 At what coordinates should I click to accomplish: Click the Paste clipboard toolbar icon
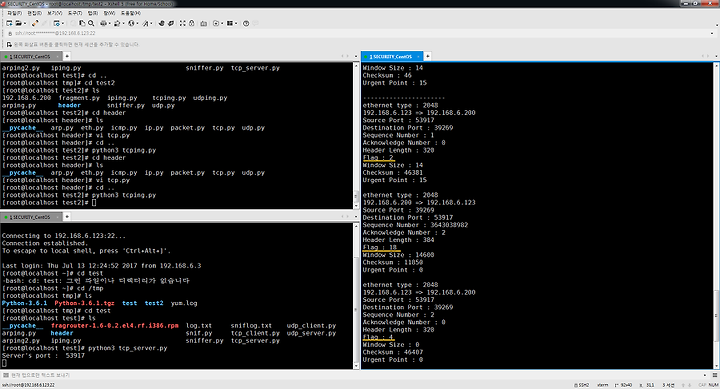(82, 23)
